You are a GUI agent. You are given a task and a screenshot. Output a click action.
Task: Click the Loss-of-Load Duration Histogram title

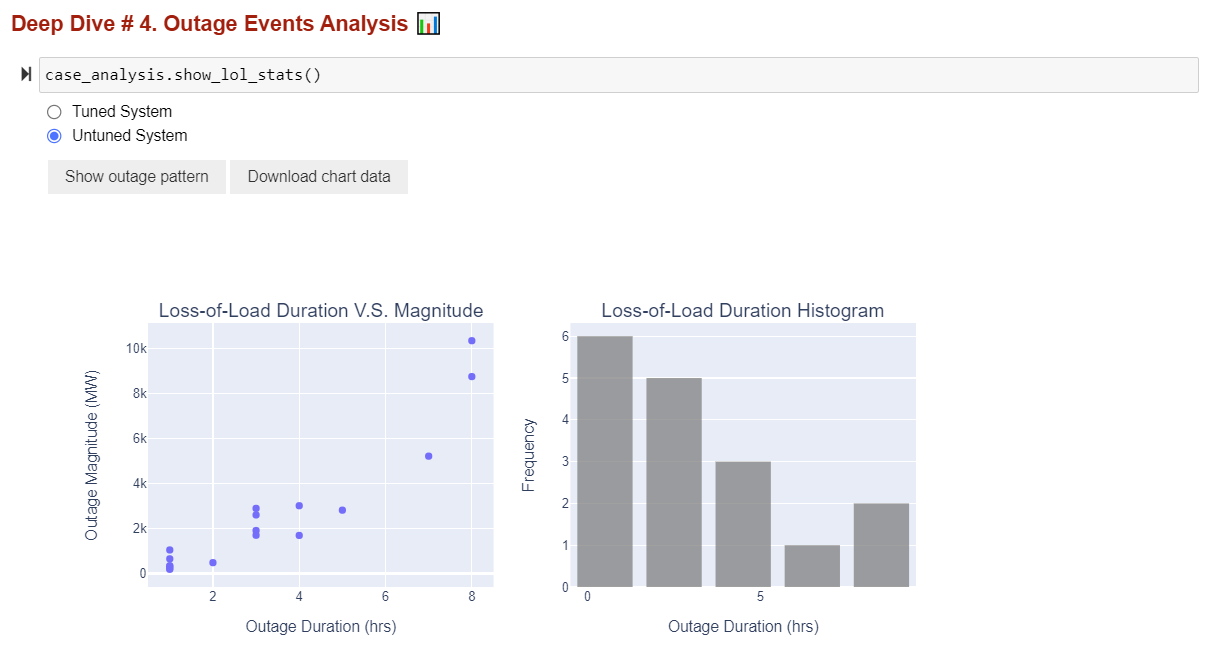[743, 311]
